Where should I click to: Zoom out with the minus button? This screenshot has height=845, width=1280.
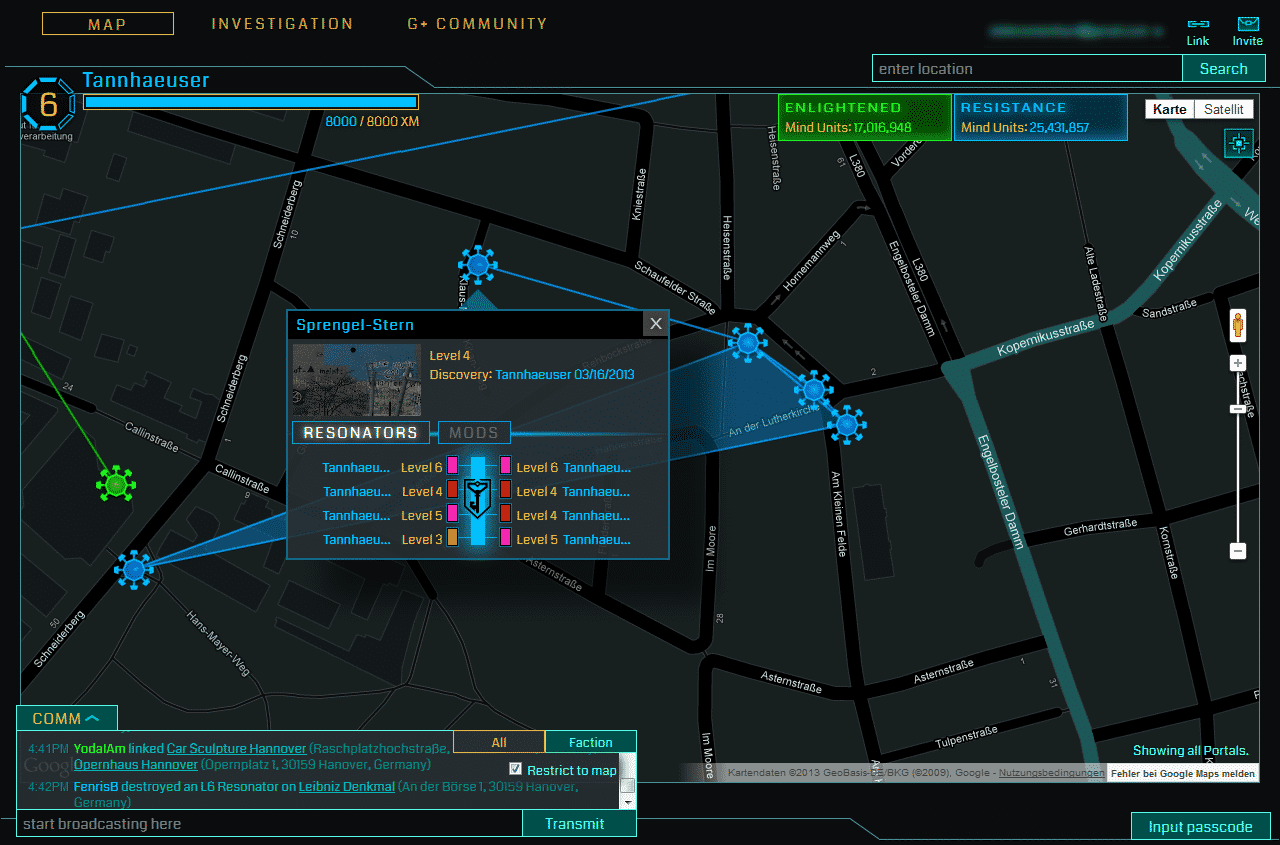[1238, 551]
